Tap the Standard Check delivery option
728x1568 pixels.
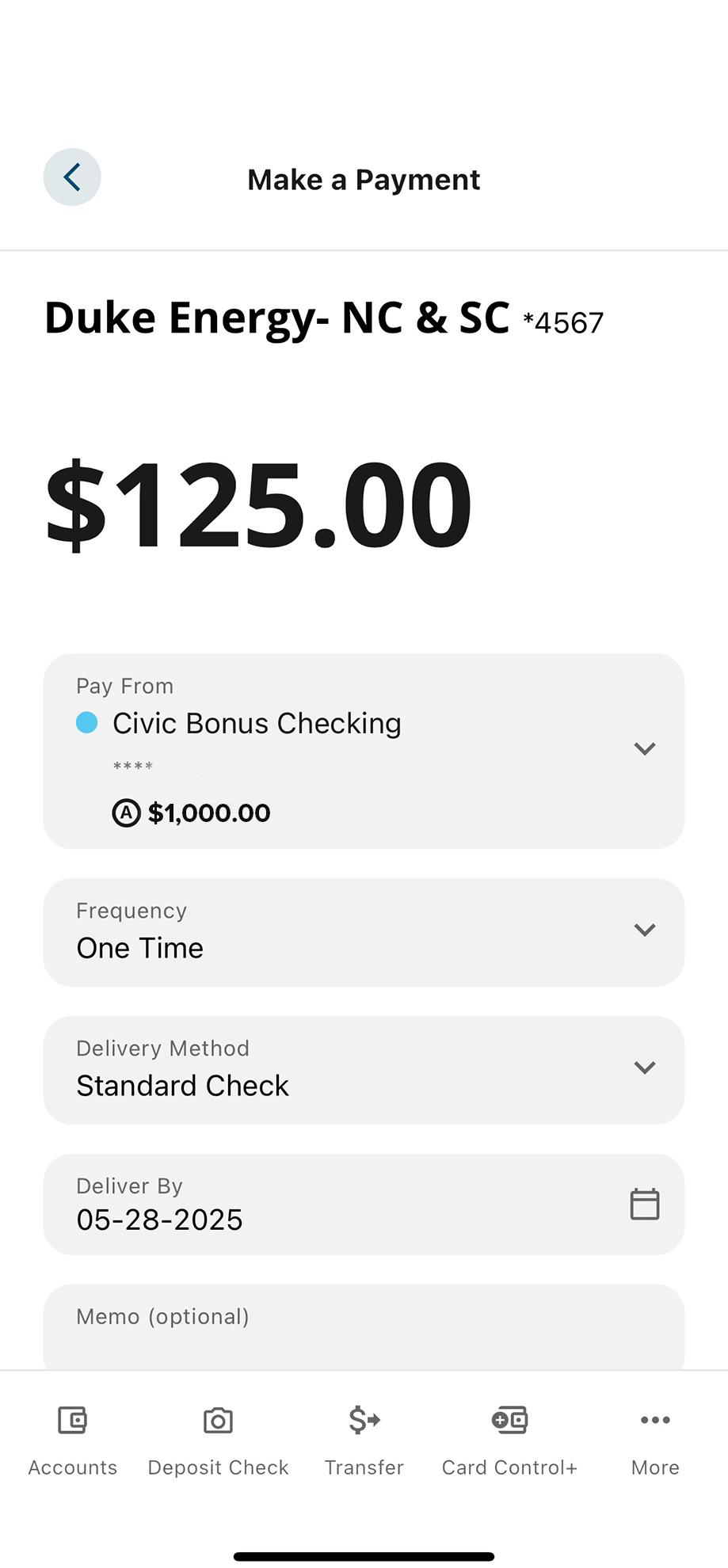(182, 1086)
